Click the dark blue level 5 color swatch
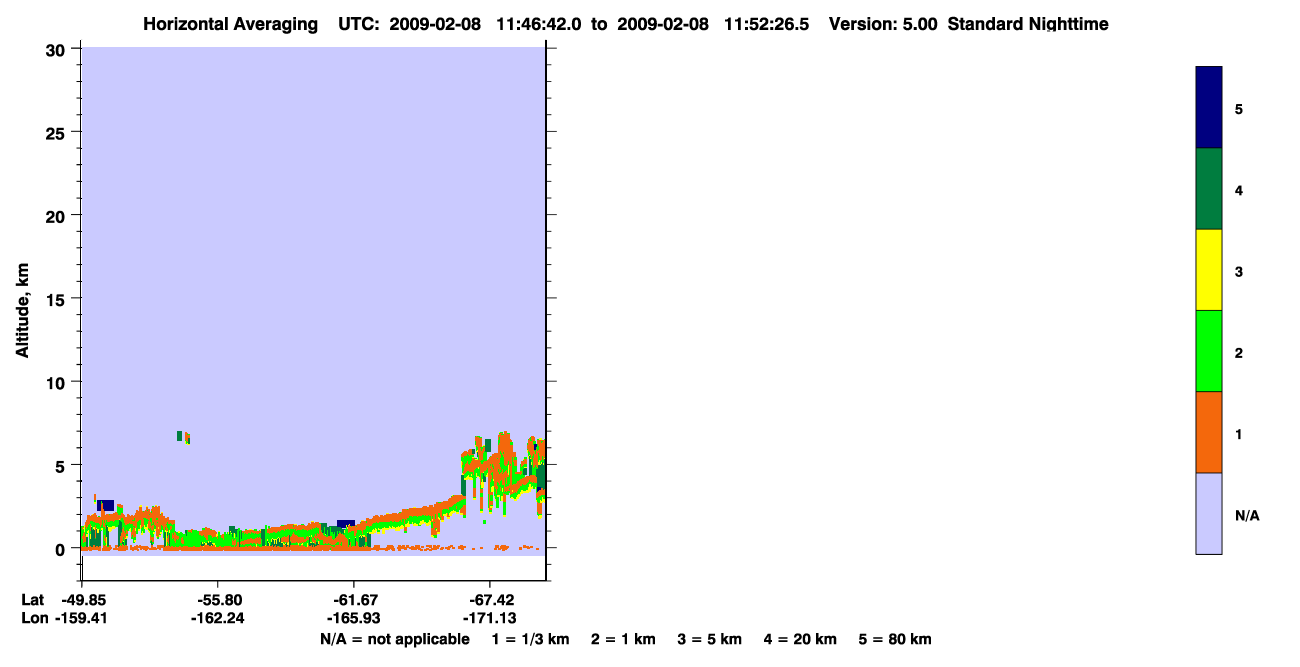This screenshot has height=667, width=1300. (x=1209, y=108)
